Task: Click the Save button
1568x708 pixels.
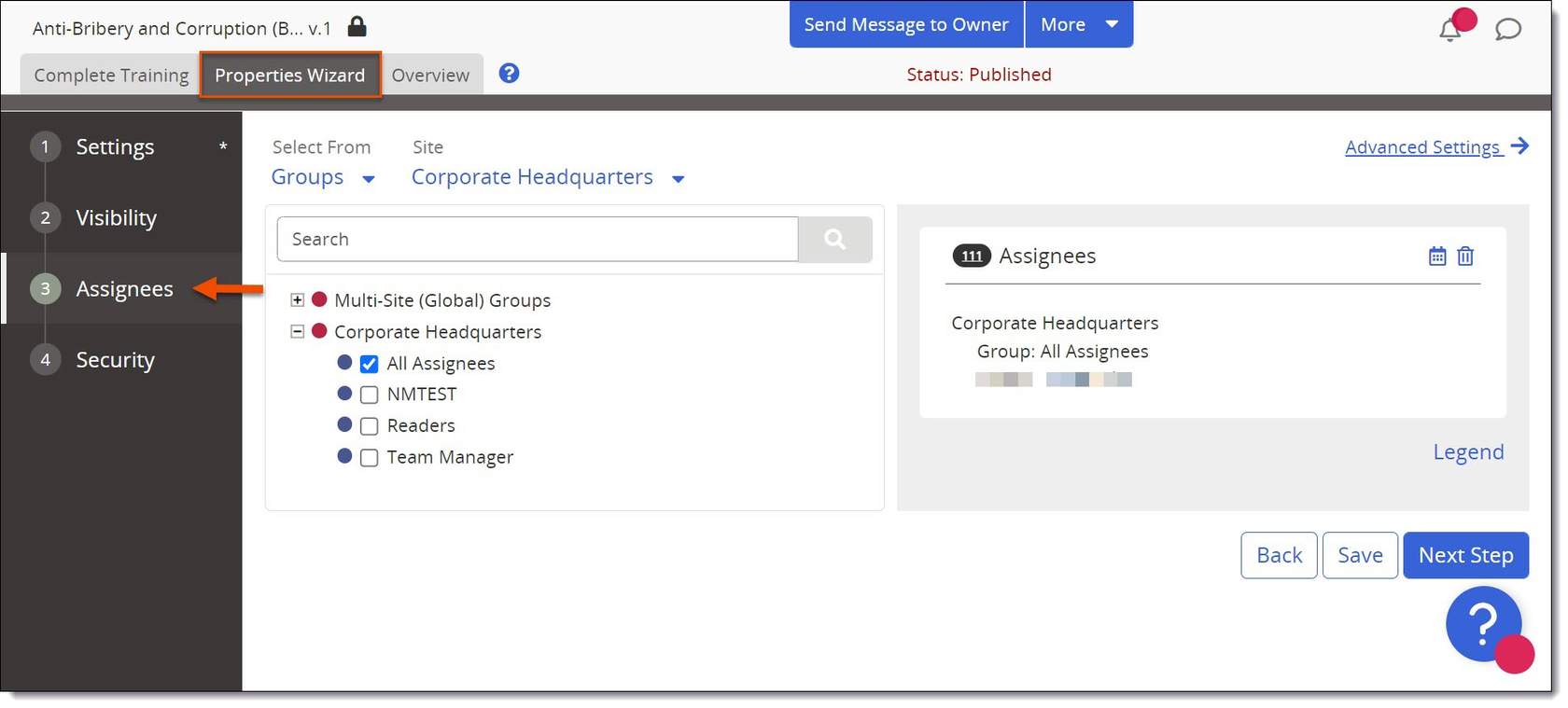Action: tap(1360, 555)
